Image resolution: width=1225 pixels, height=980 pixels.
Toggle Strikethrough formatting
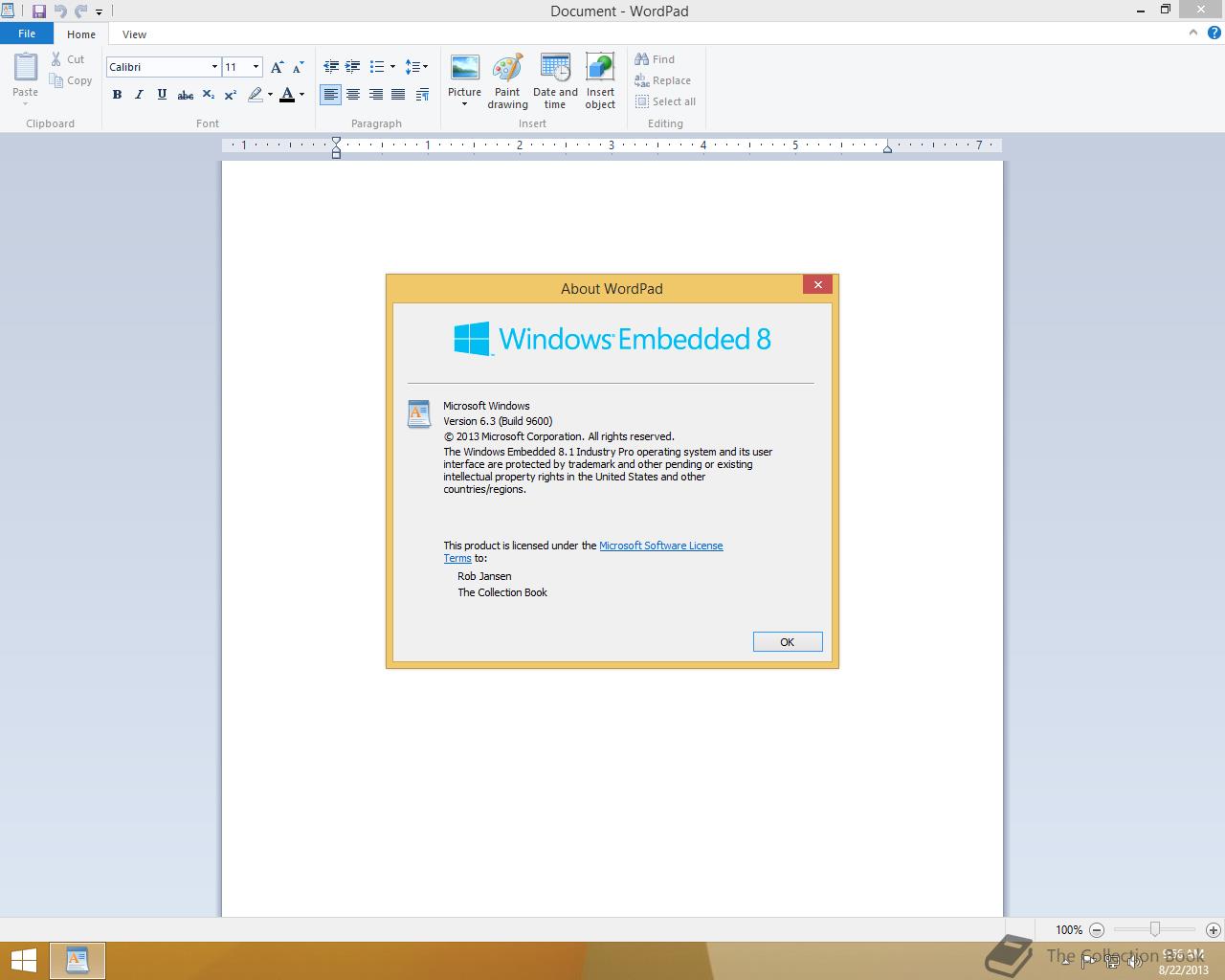(186, 95)
